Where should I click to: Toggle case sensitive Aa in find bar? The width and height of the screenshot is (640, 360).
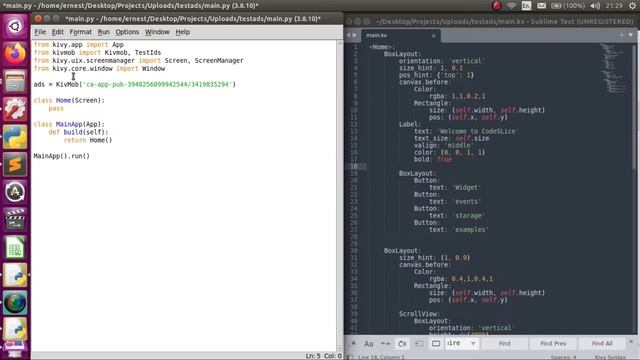coord(369,344)
